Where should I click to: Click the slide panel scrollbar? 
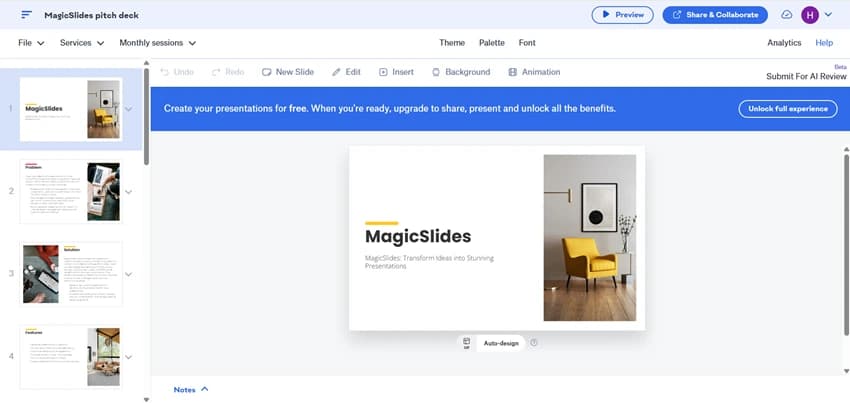pos(146,116)
